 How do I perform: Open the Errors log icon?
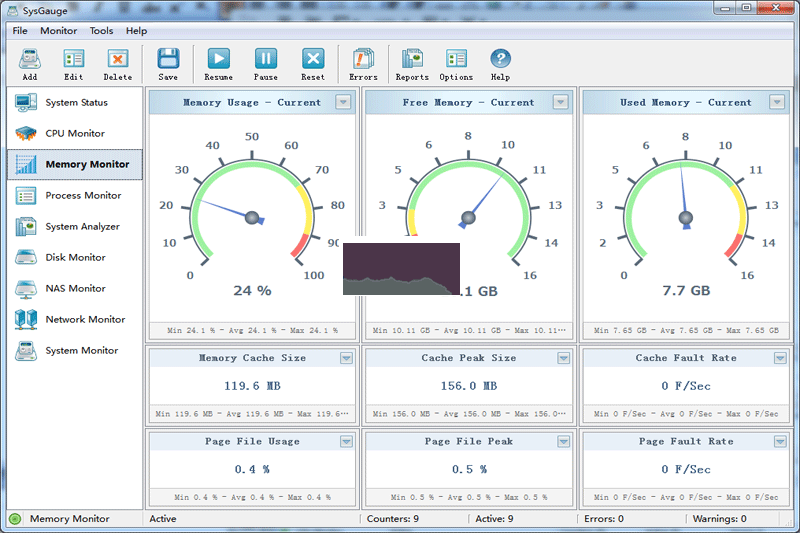(363, 60)
